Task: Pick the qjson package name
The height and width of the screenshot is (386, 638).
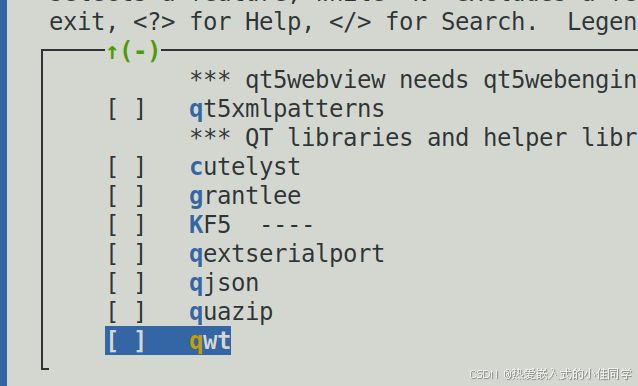Action: [224, 284]
